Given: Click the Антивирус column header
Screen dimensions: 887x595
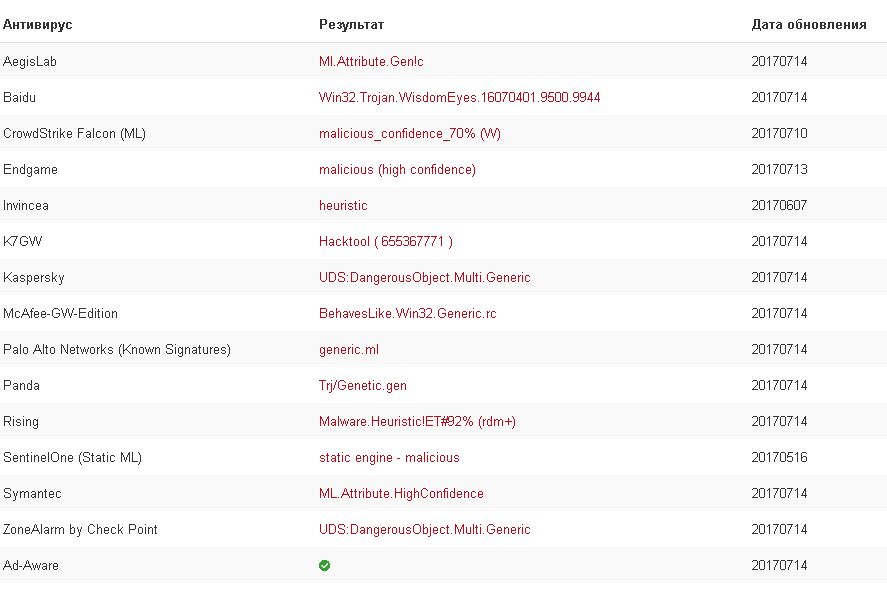Looking at the screenshot, I should tap(38, 24).
